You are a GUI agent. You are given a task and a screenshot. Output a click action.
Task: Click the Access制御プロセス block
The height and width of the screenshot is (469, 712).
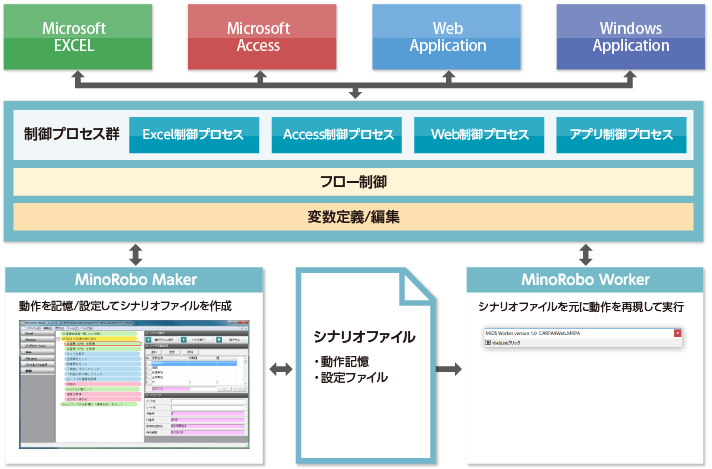[336, 135]
